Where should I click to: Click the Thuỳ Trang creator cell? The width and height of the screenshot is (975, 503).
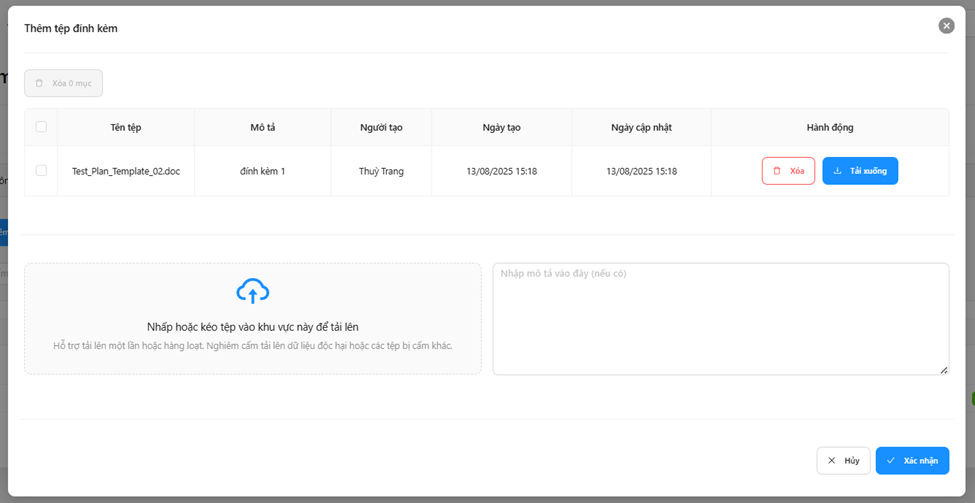(381, 172)
